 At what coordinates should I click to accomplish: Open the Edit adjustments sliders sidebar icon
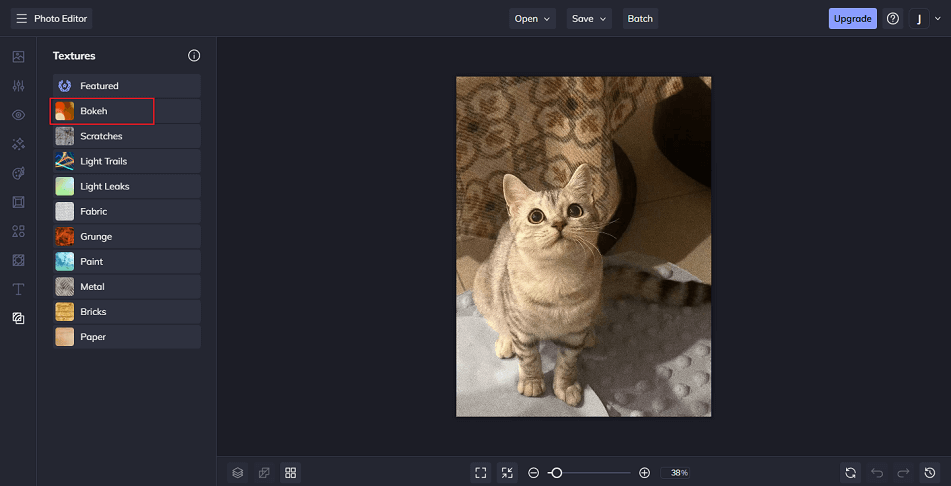18,86
